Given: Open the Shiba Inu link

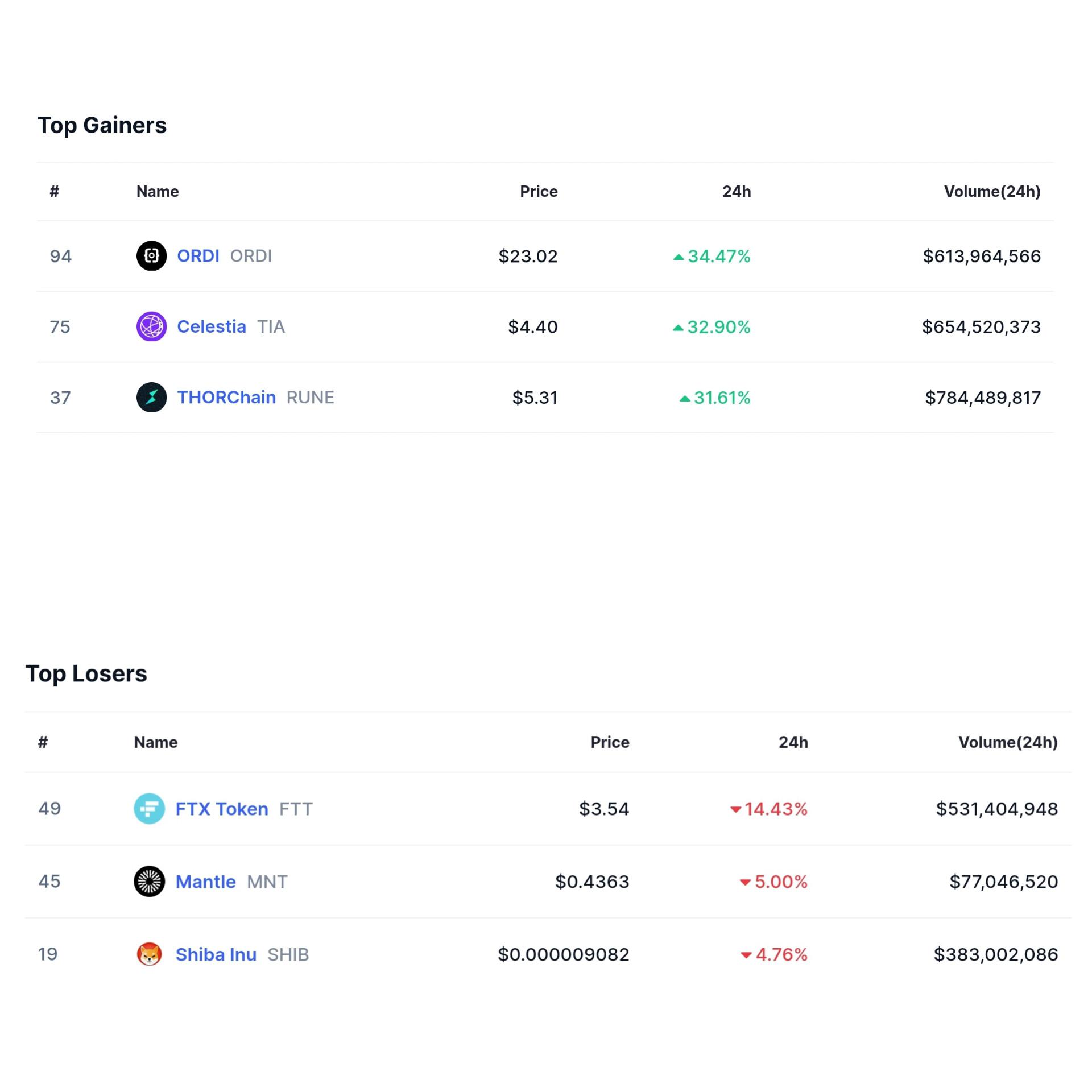Looking at the screenshot, I should (216, 954).
